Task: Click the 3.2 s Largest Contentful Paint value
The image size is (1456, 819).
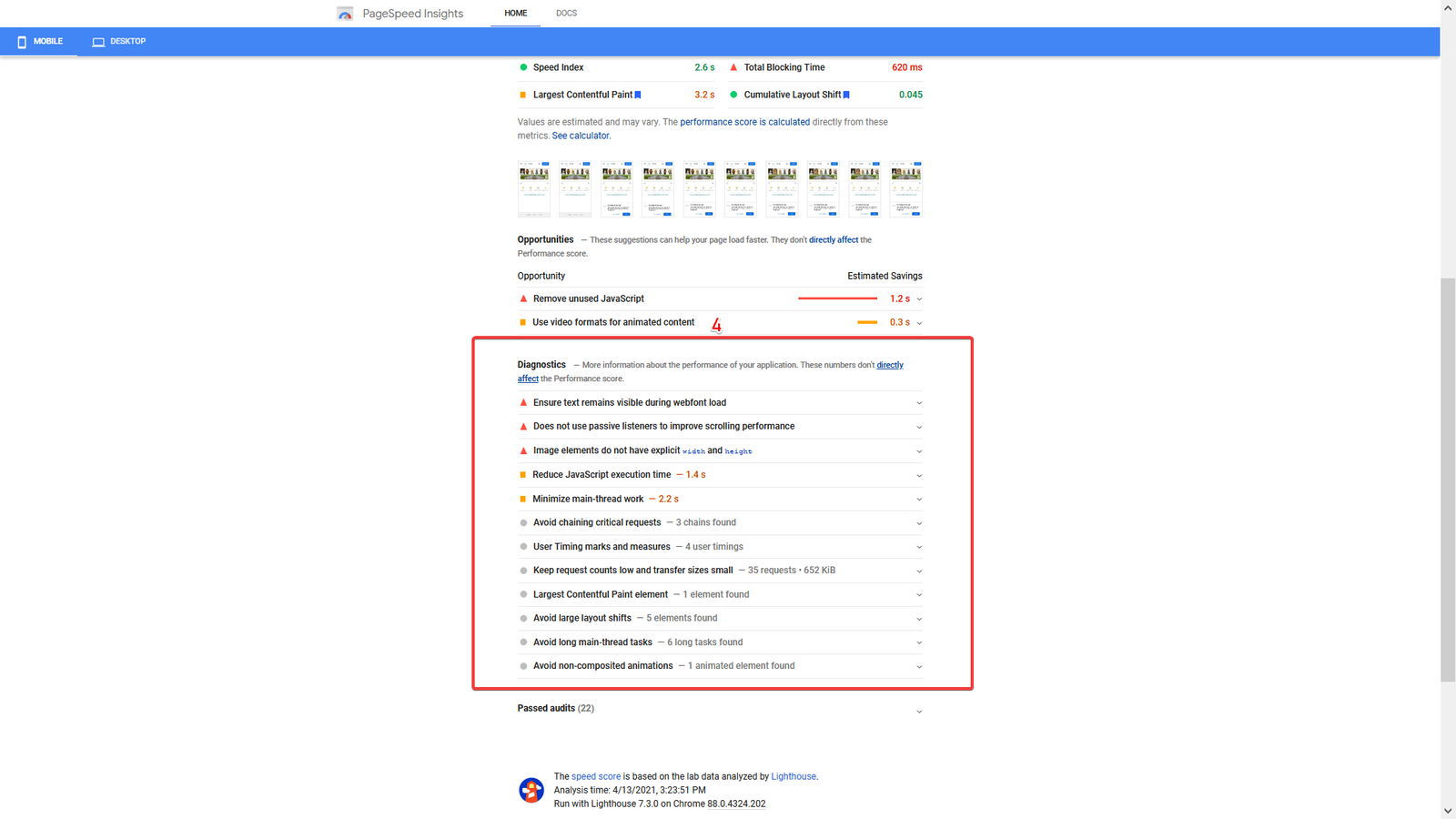Action: click(x=704, y=95)
